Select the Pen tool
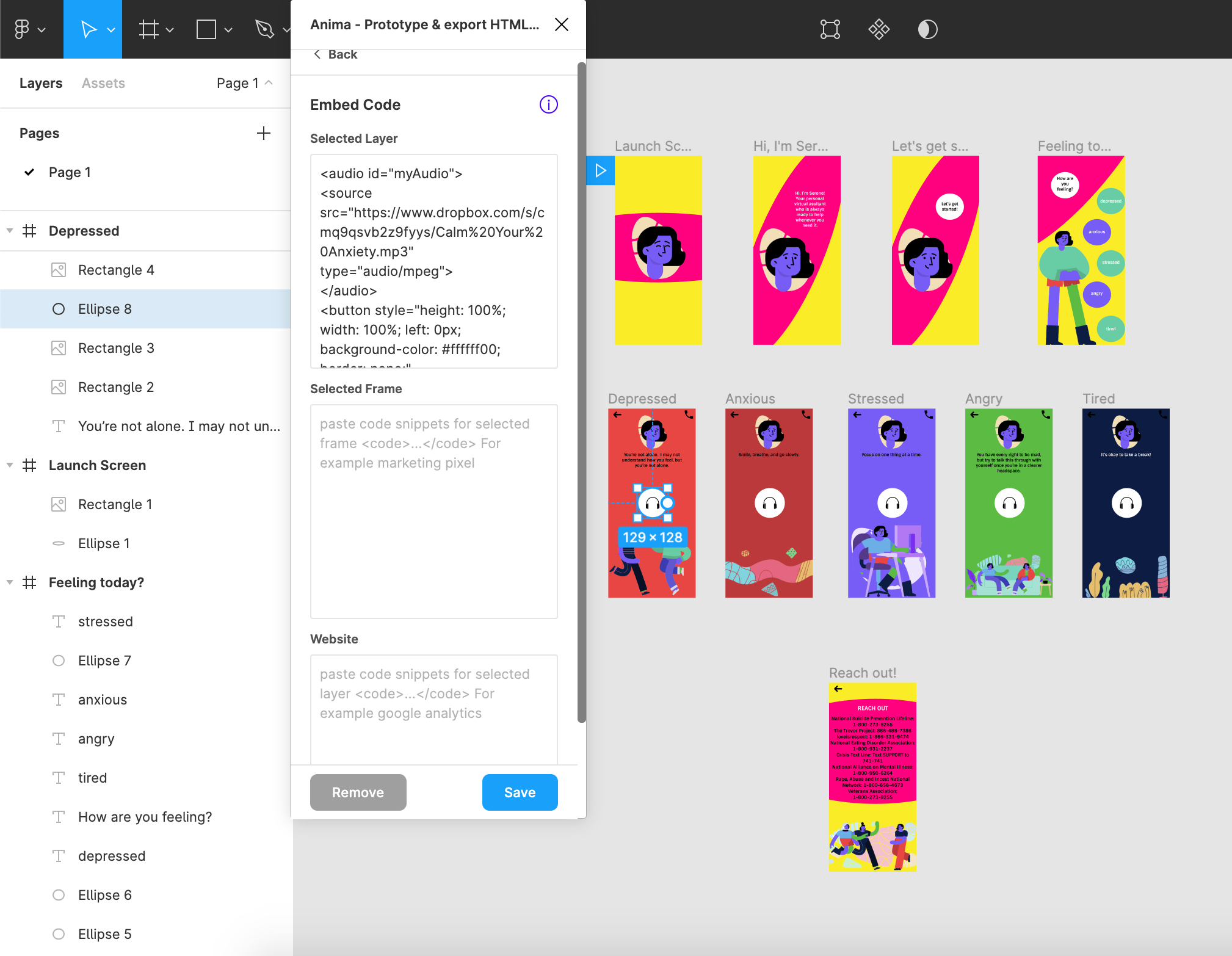The width and height of the screenshot is (1232, 956). 264,29
